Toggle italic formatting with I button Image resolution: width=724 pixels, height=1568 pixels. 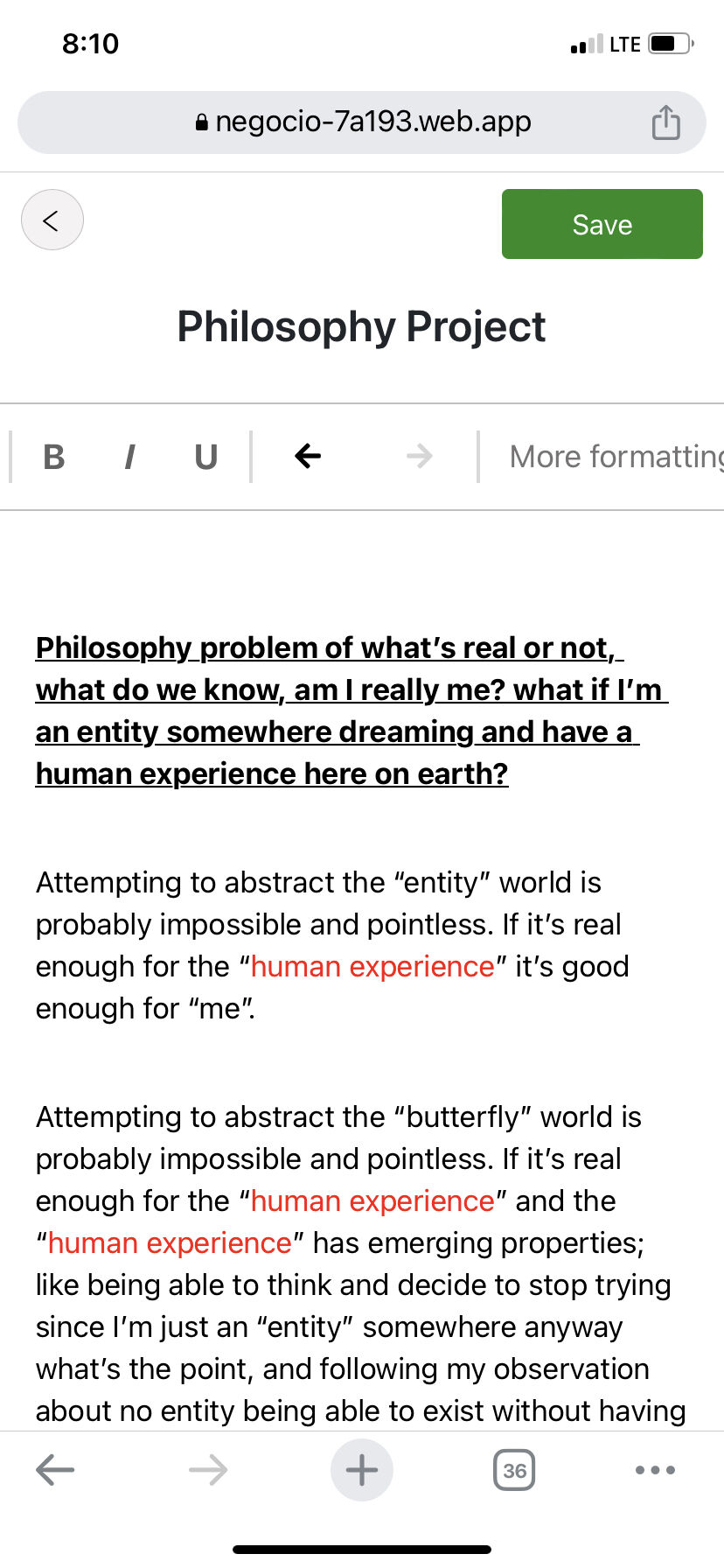[129, 457]
